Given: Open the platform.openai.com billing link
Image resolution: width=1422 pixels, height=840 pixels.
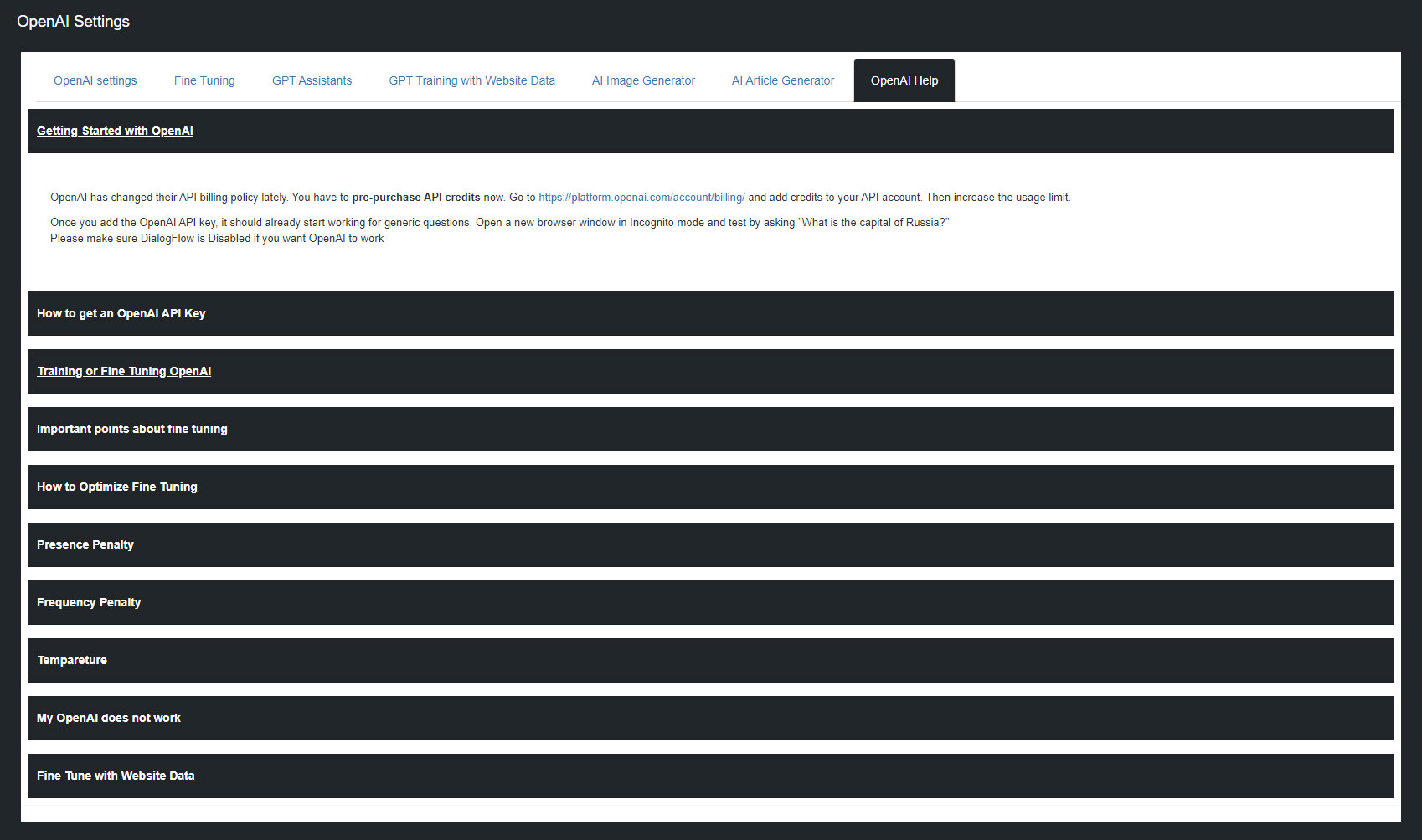Looking at the screenshot, I should tap(641, 198).
